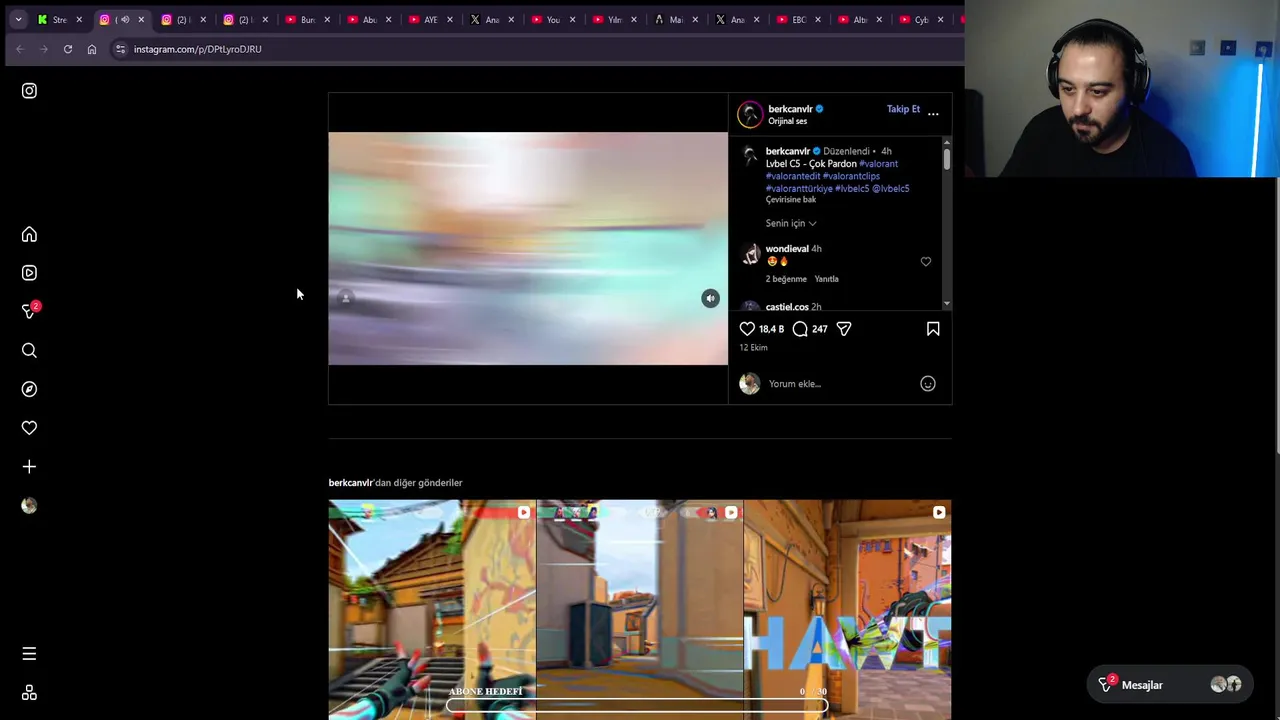Open hamburger More menu in sidebar
Image resolution: width=1280 pixels, height=720 pixels.
coord(29,654)
